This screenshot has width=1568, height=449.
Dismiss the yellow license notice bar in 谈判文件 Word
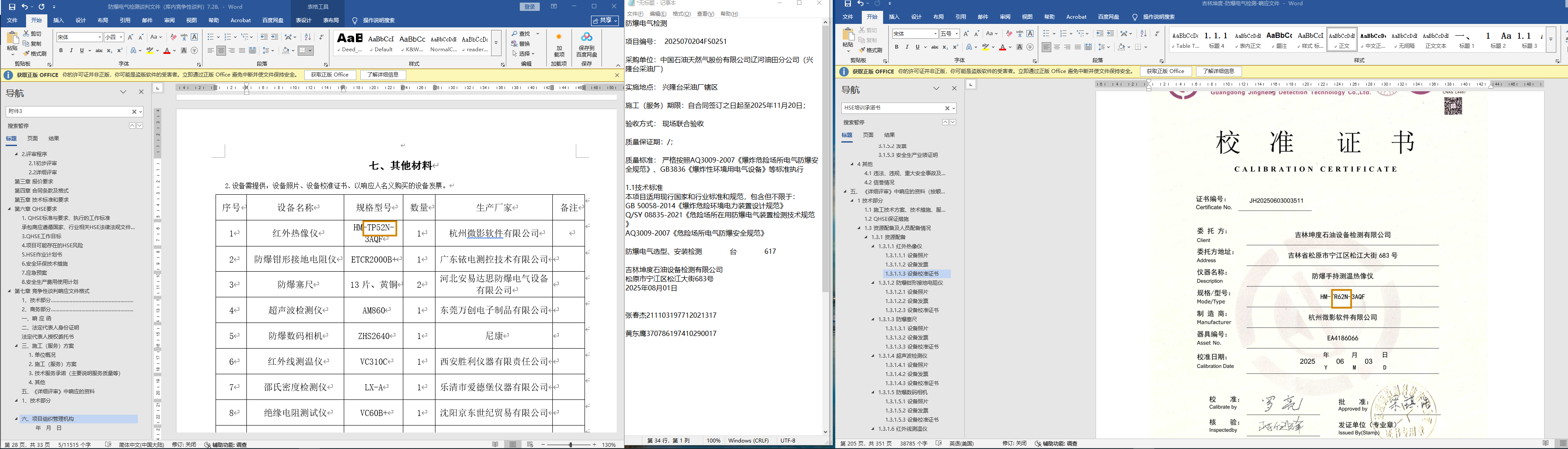617,75
